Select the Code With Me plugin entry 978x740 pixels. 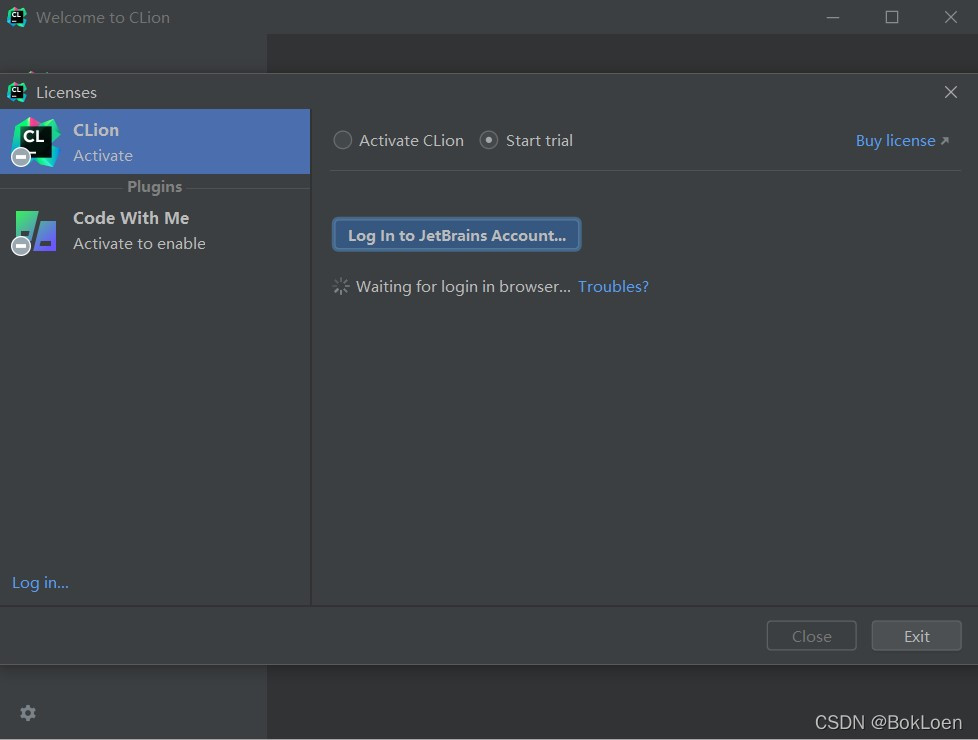(155, 231)
